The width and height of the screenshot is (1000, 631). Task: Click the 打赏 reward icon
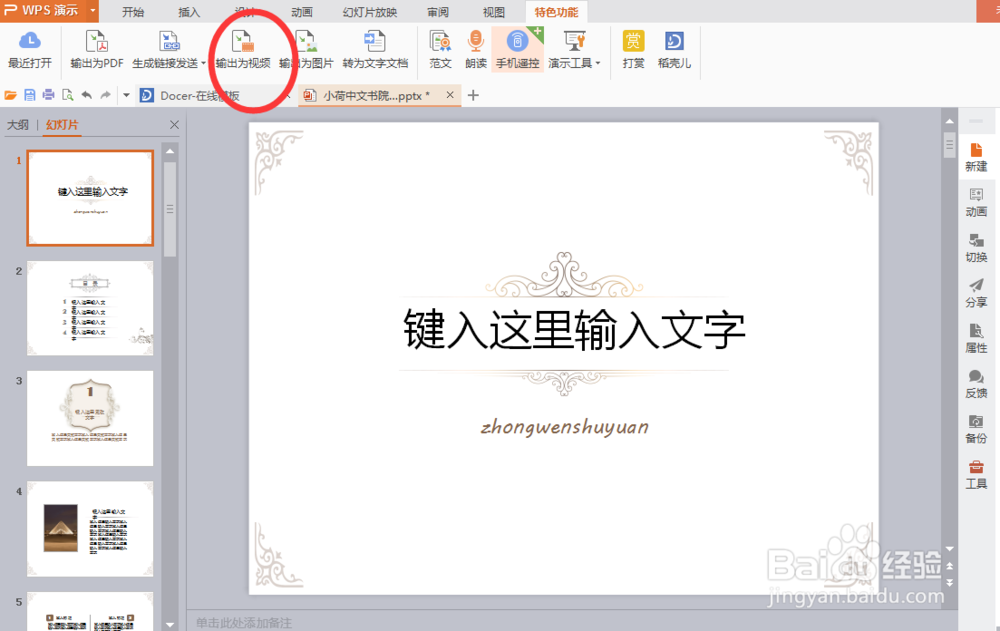coord(632,50)
